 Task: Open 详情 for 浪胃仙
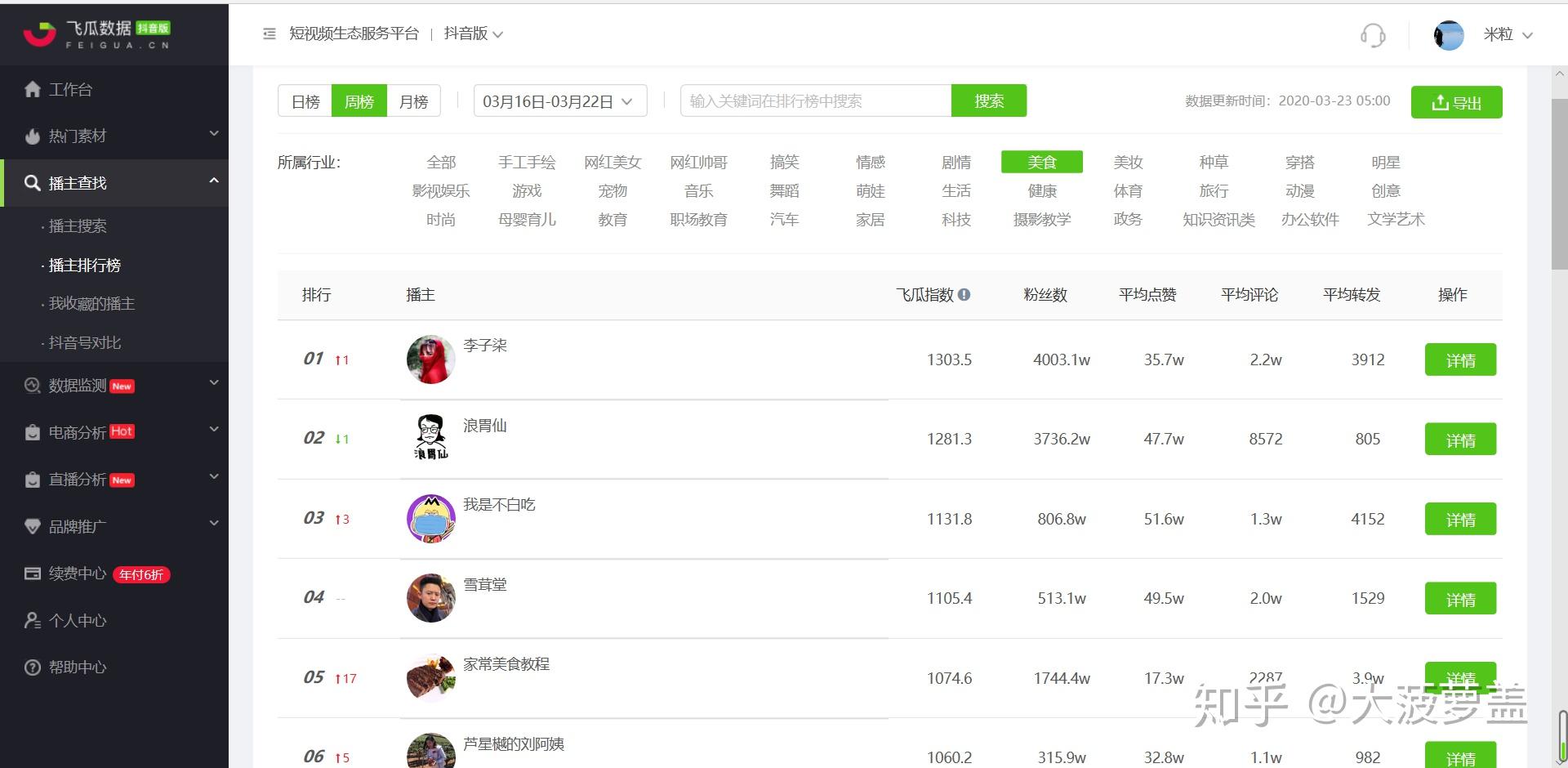tap(1460, 439)
